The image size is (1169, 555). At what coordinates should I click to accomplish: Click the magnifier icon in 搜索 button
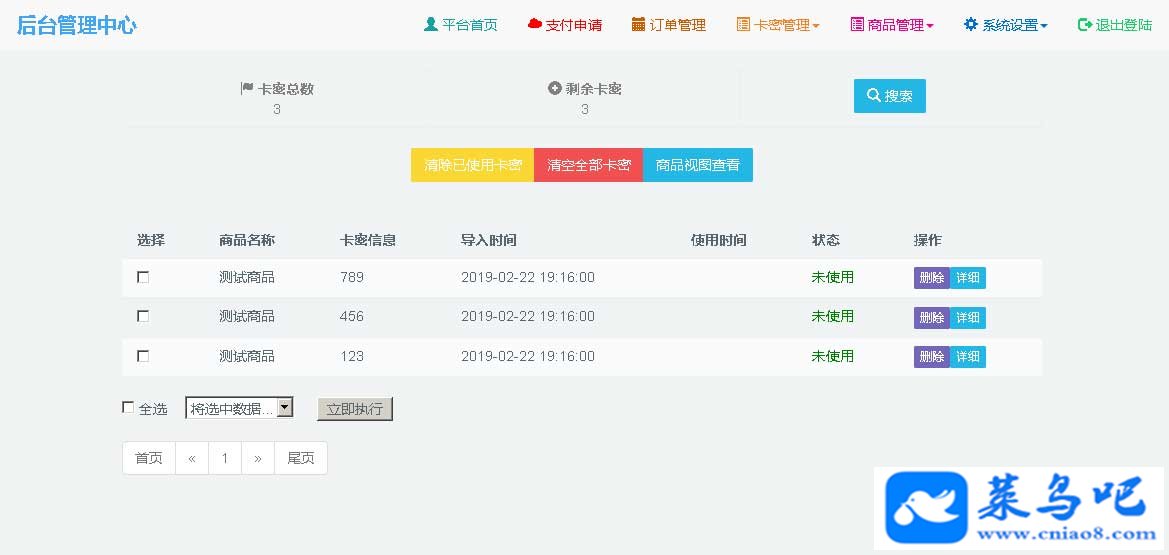[x=874, y=95]
